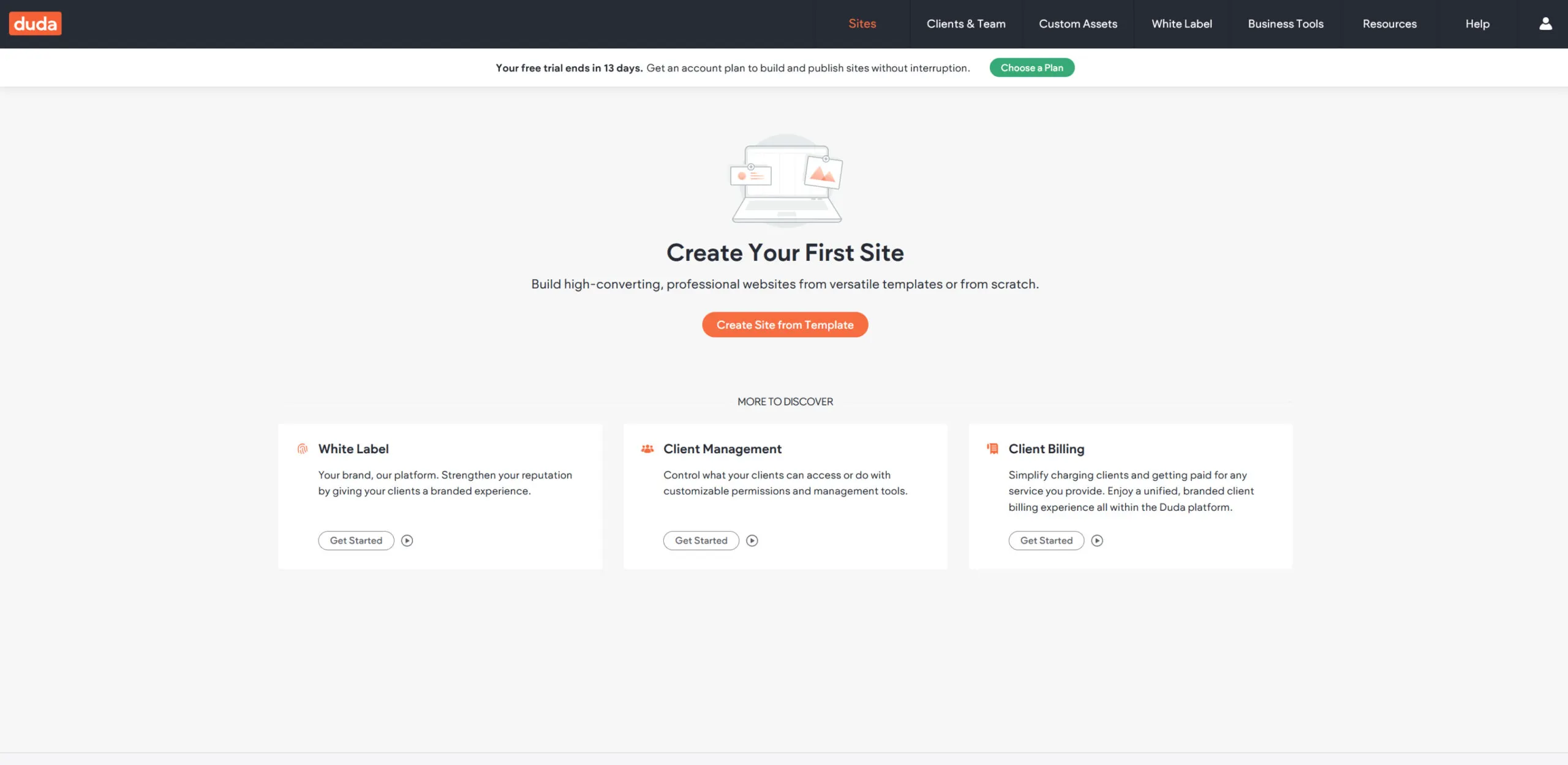Image resolution: width=1568 pixels, height=765 pixels.
Task: Get Started on Client Billing card
Action: tap(1046, 540)
